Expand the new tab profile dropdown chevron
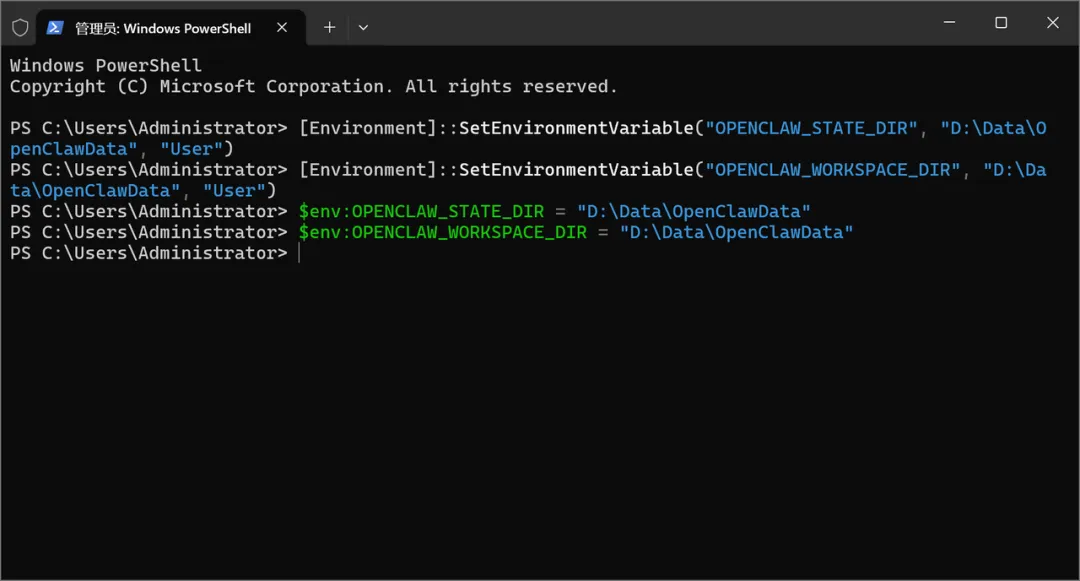 click(363, 28)
